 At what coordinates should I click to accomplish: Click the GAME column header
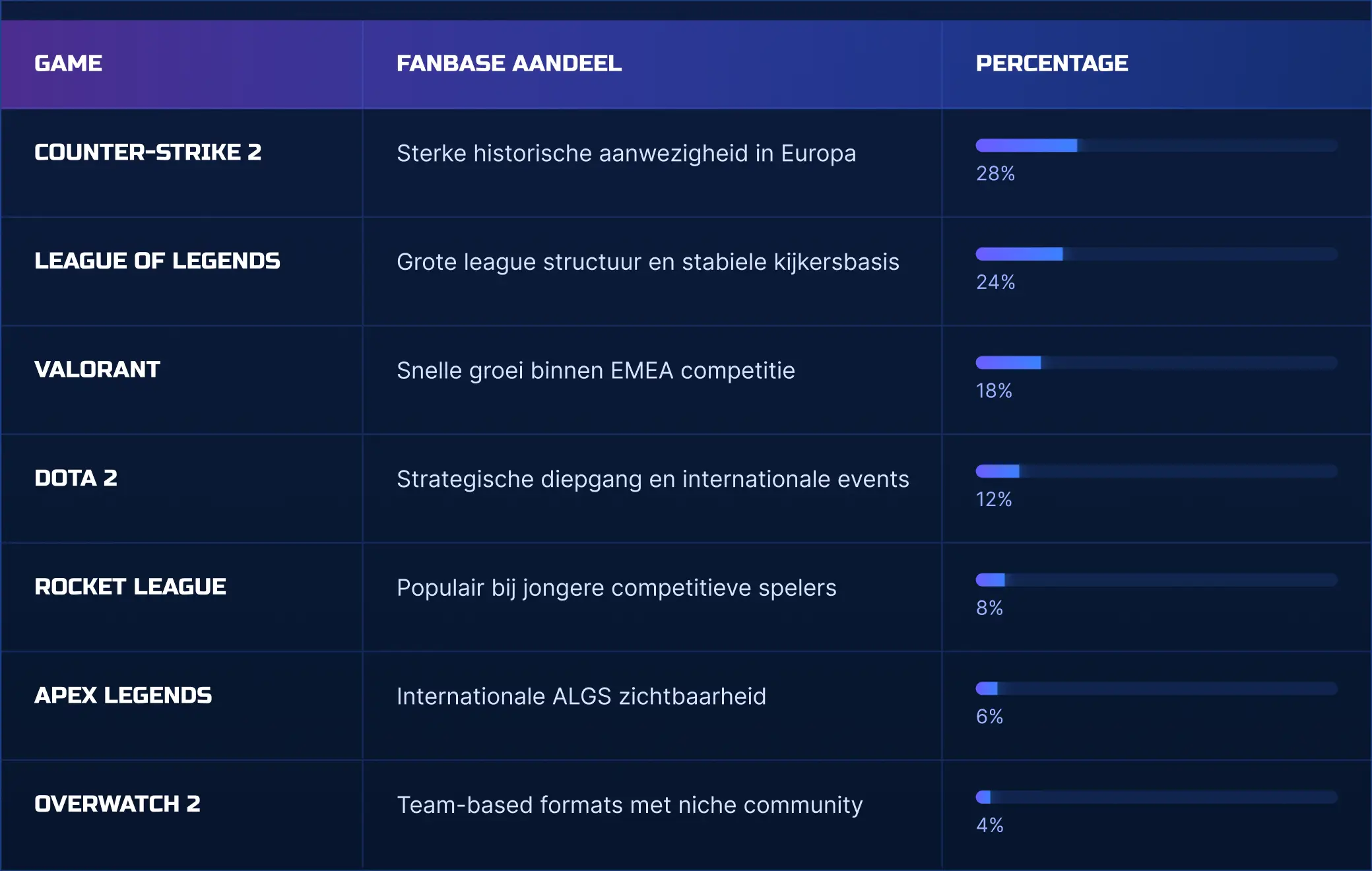click(69, 63)
